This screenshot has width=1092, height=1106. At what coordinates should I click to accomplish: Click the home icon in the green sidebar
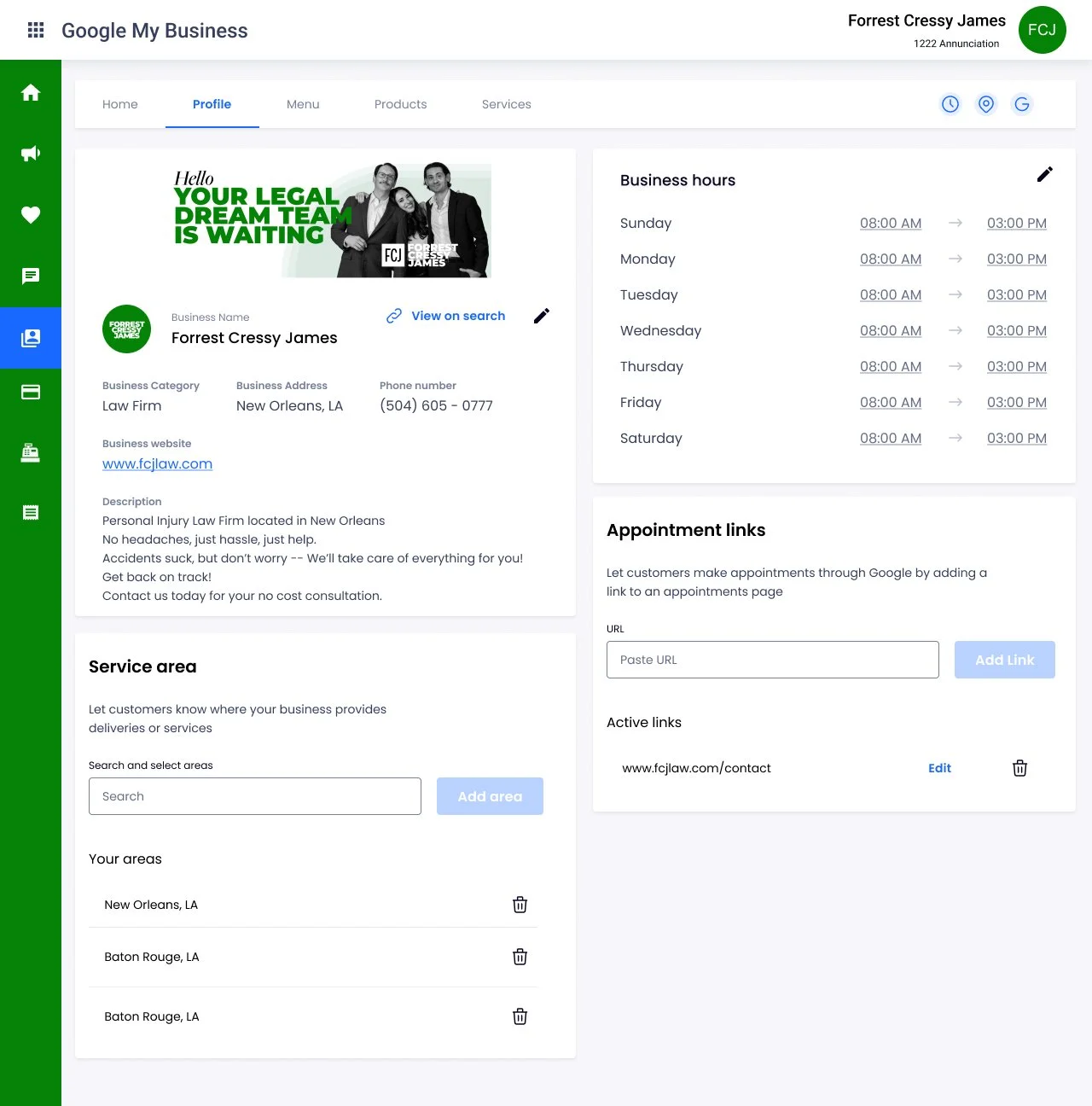click(x=31, y=92)
